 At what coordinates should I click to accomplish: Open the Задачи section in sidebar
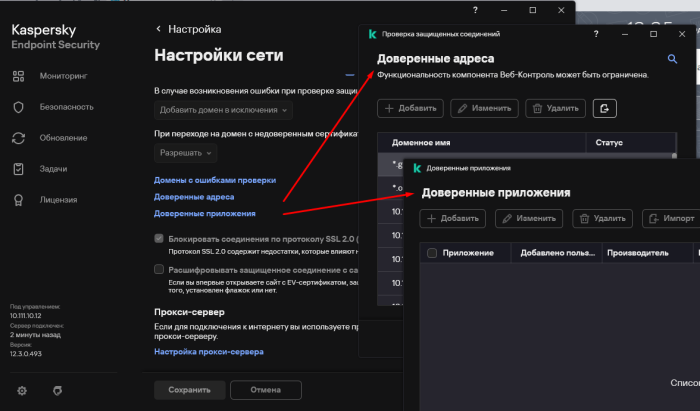click(x=53, y=169)
